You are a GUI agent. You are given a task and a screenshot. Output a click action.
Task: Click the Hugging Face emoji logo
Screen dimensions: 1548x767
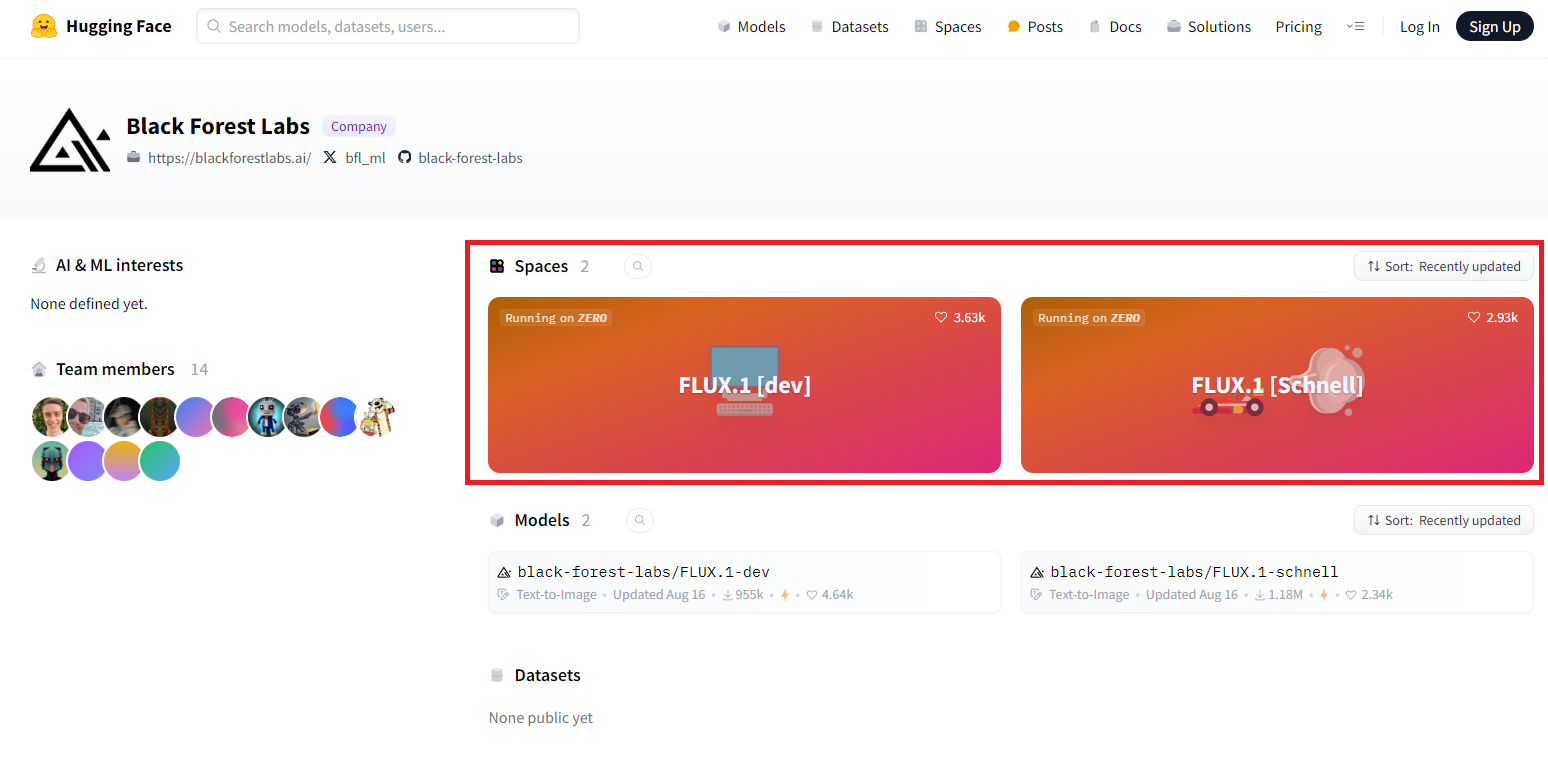click(44, 26)
